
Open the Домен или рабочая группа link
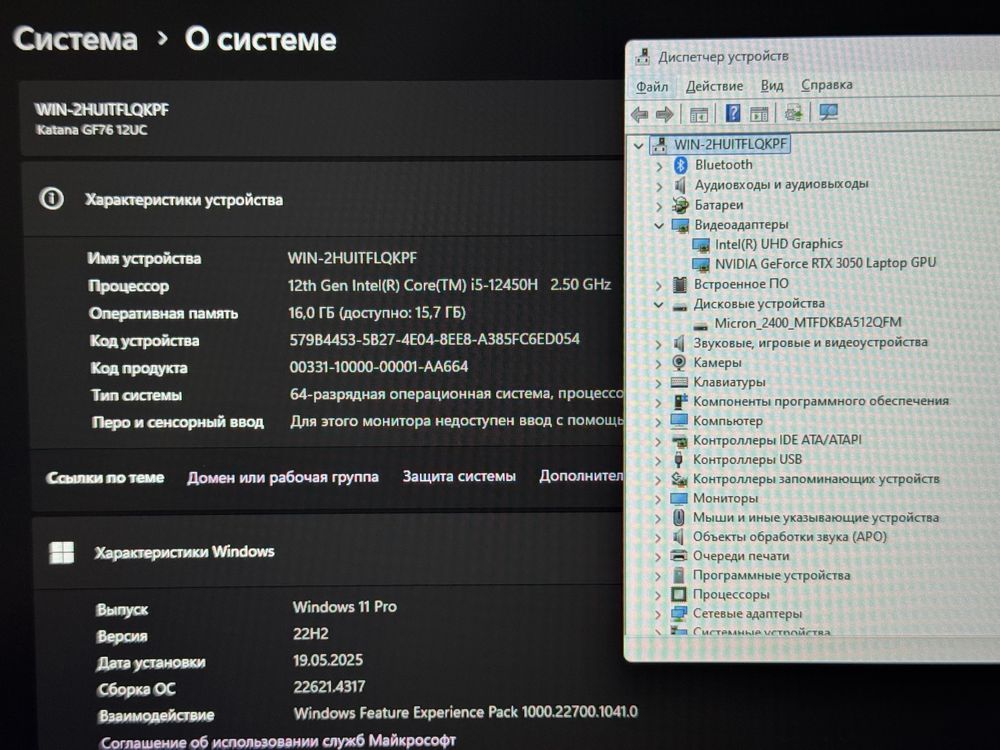pos(283,477)
